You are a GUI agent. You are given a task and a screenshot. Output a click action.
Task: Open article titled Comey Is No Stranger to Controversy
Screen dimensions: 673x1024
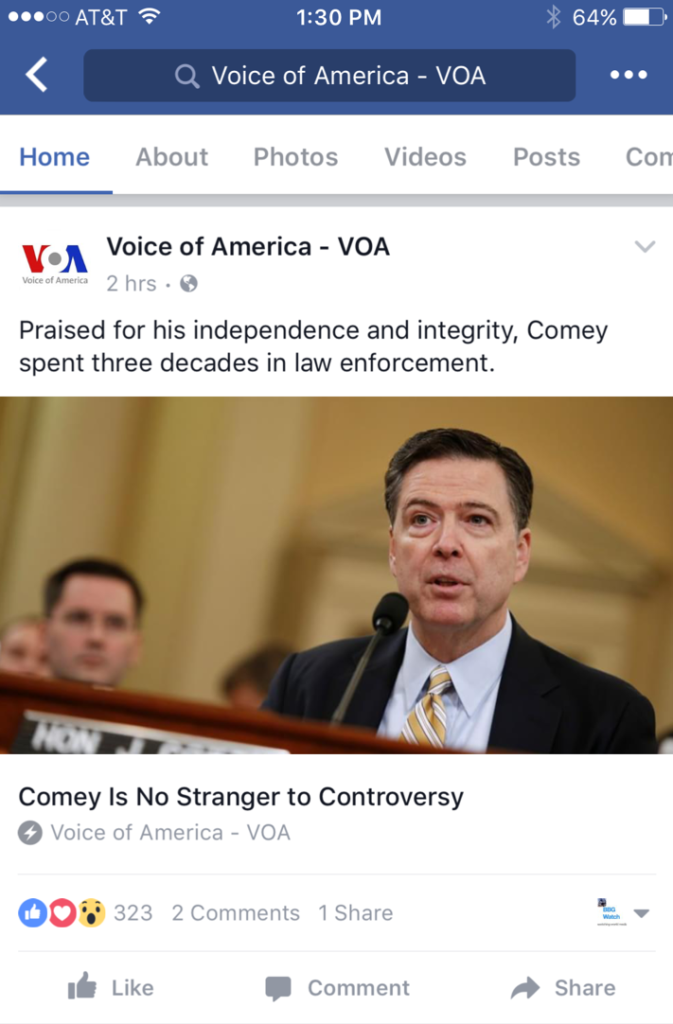pos(241,797)
